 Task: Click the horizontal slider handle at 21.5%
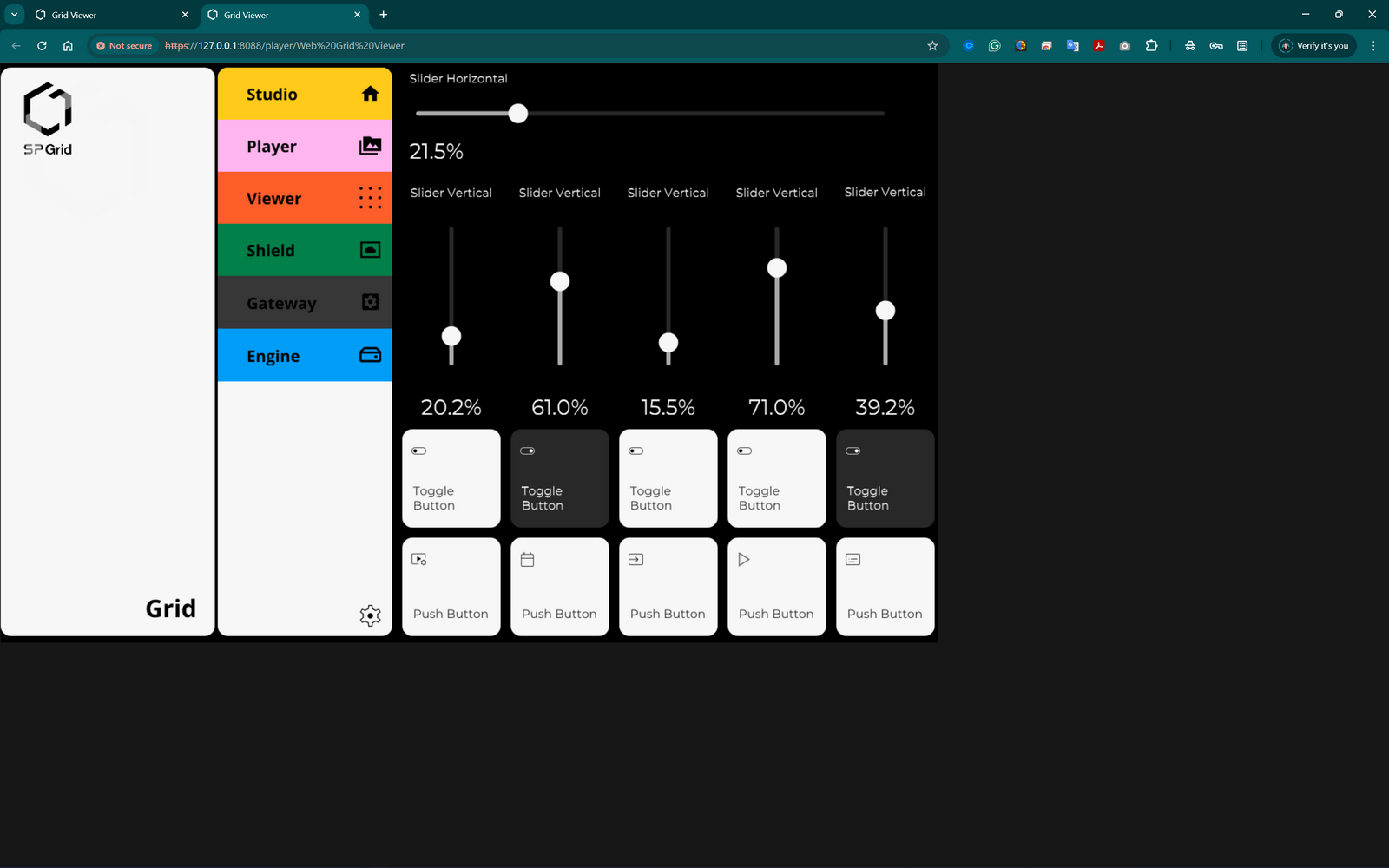[518, 114]
